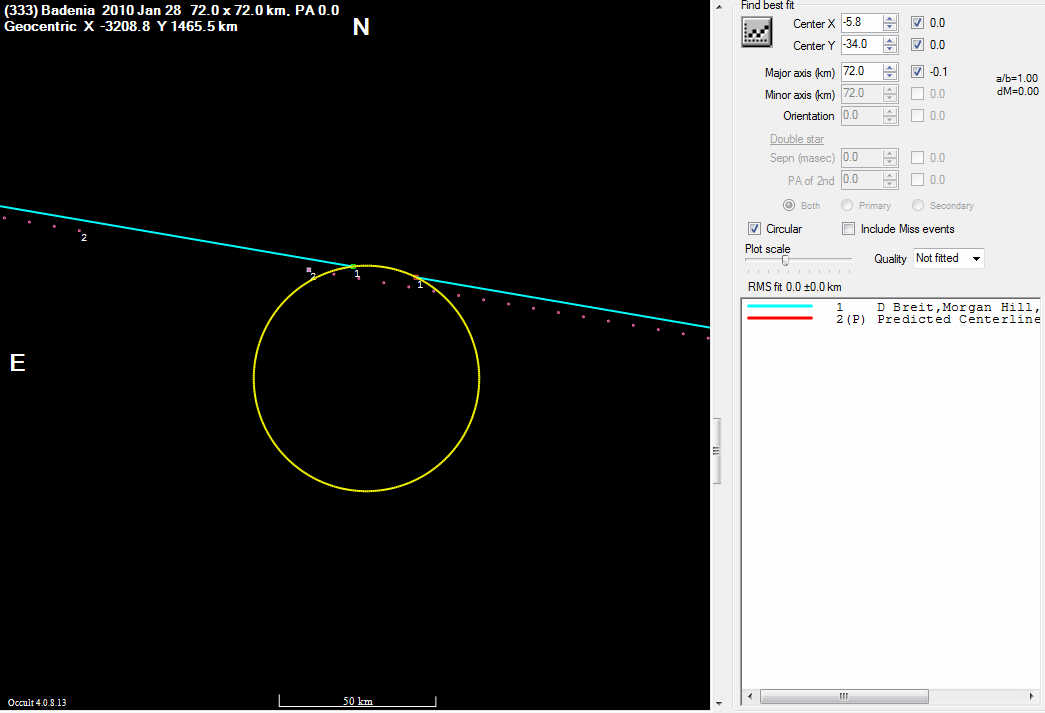Image resolution: width=1045 pixels, height=713 pixels.
Task: Toggle the PA of 2nd checkbox
Action: (x=917, y=179)
